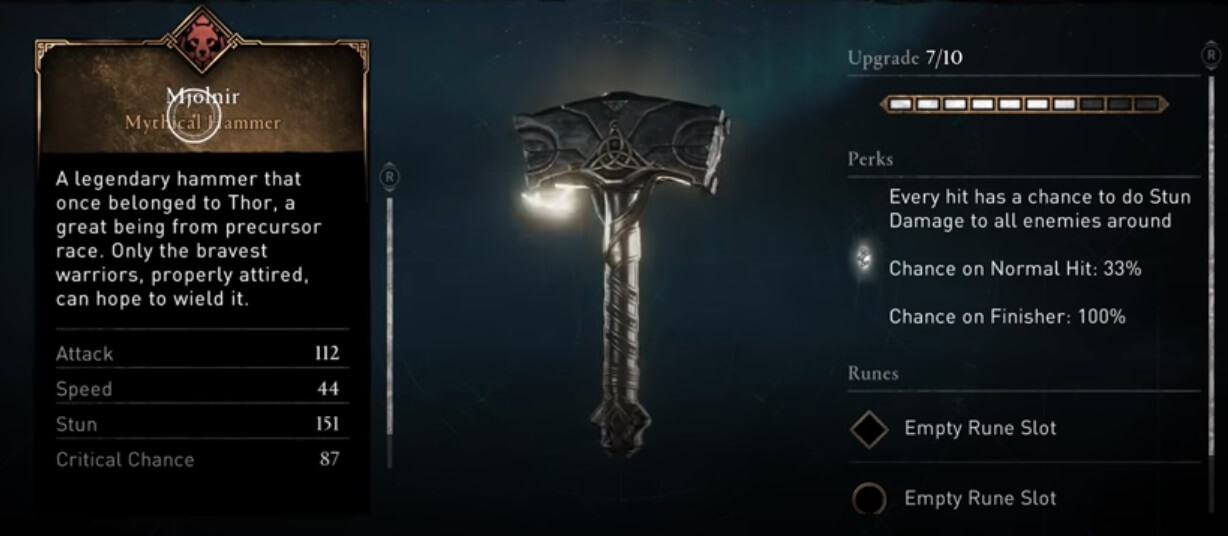Click the upgrade level progress bar

1025,104
